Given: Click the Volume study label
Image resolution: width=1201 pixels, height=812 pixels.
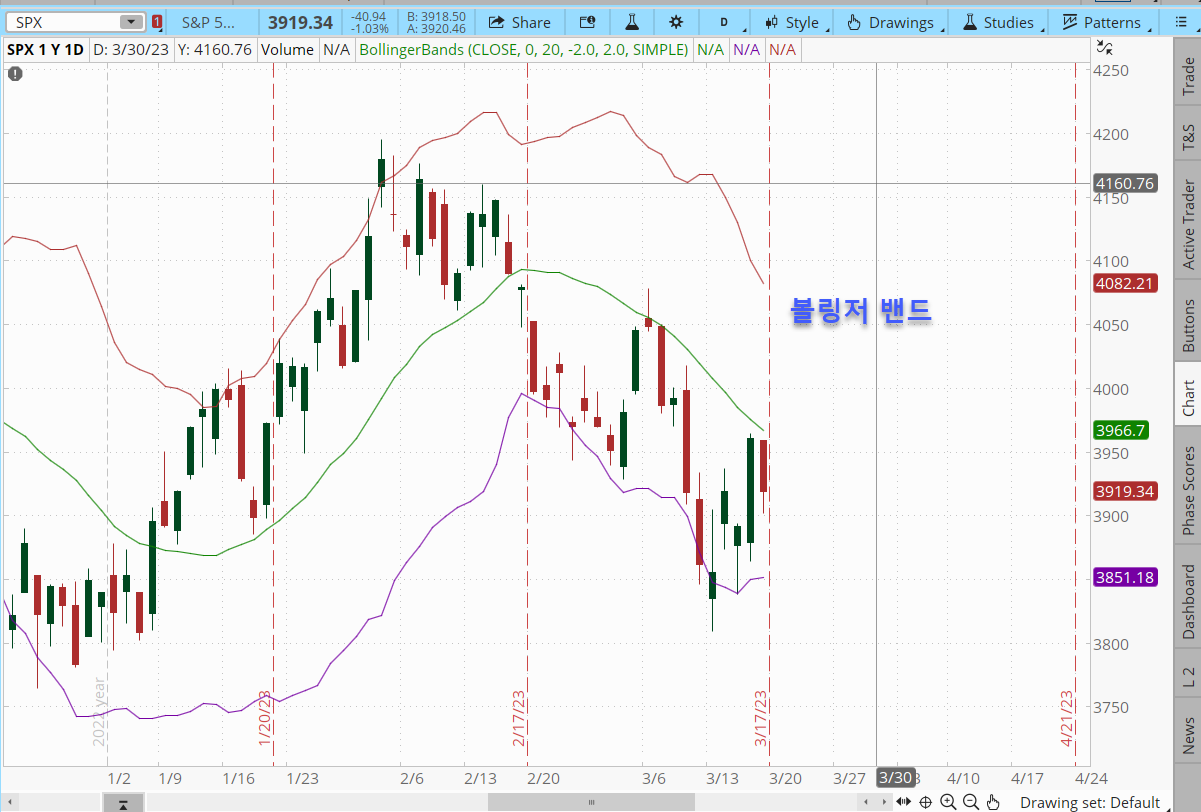Looking at the screenshot, I should 288,49.
